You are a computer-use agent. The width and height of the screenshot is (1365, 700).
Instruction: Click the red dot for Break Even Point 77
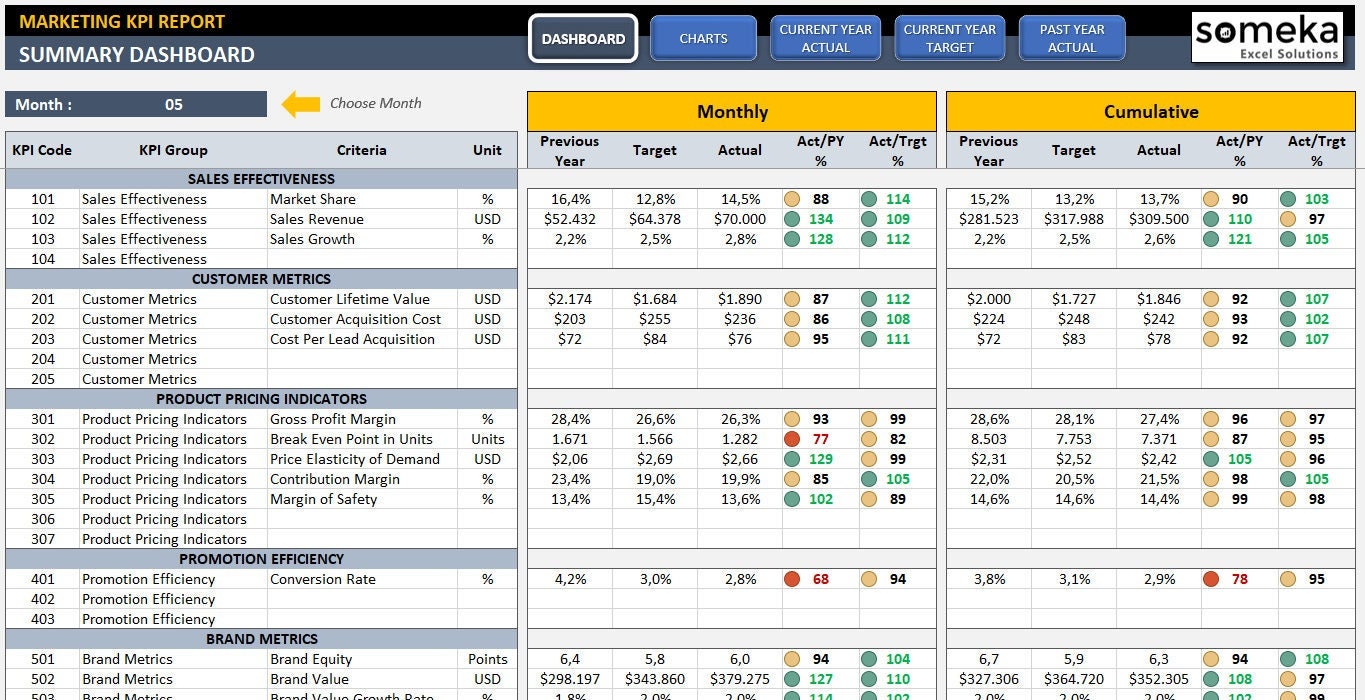click(791, 439)
